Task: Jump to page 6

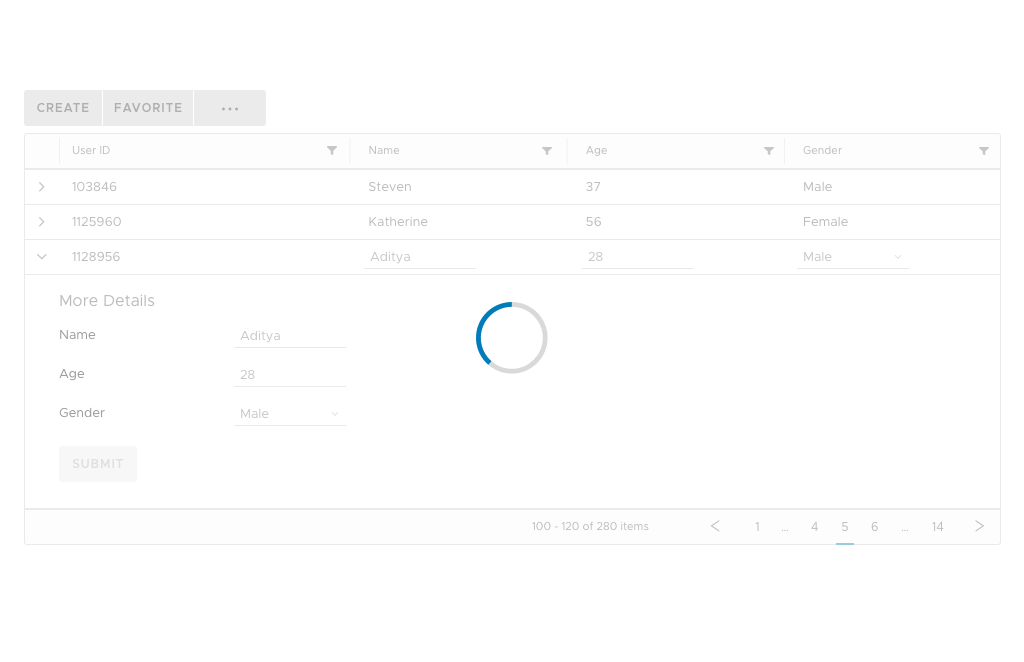Action: pos(874,526)
